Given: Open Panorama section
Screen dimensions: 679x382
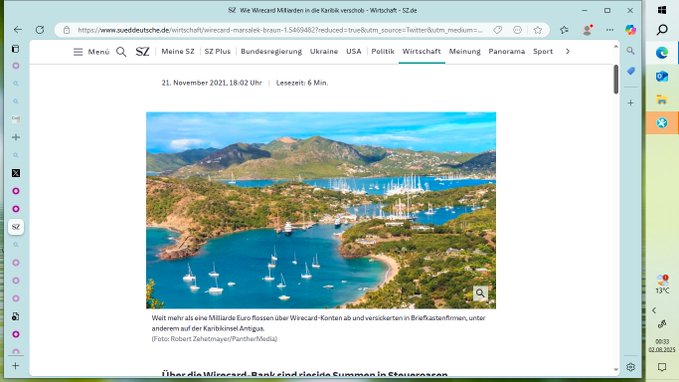Looking at the screenshot, I should point(507,51).
